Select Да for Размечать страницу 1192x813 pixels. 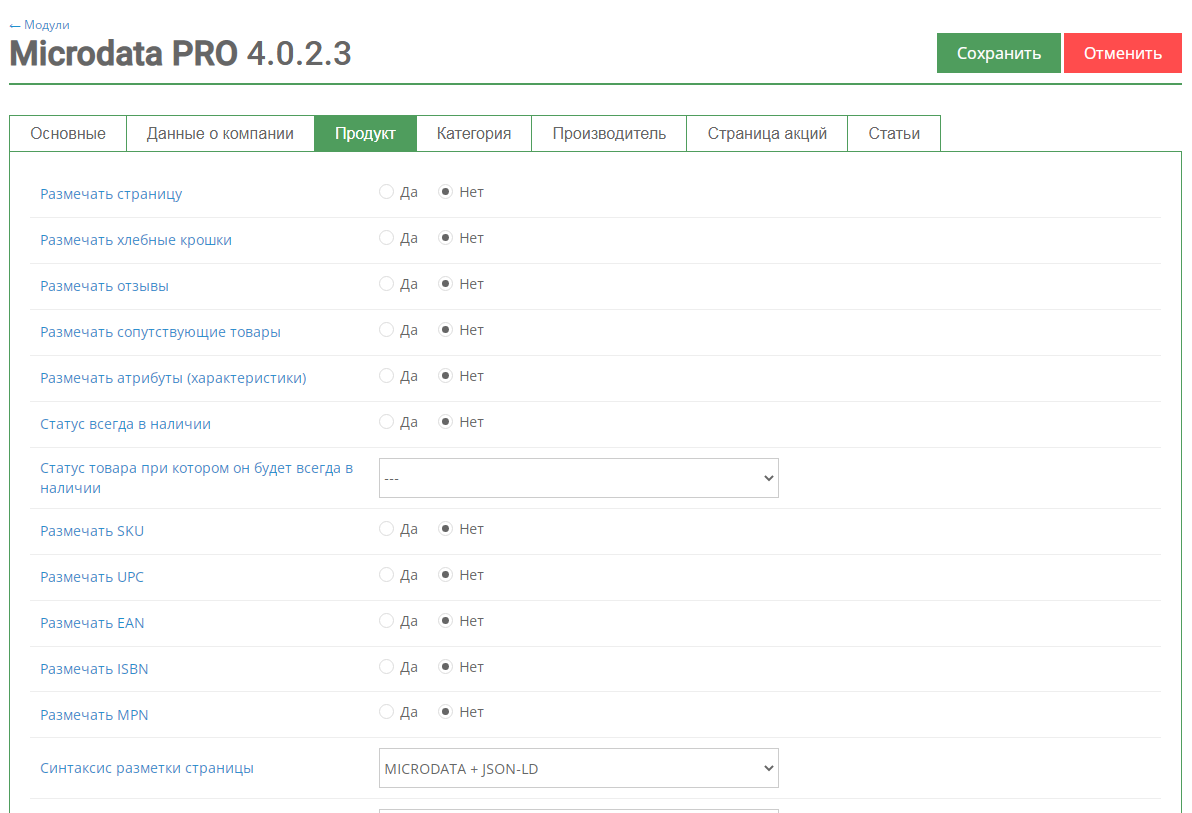point(387,192)
